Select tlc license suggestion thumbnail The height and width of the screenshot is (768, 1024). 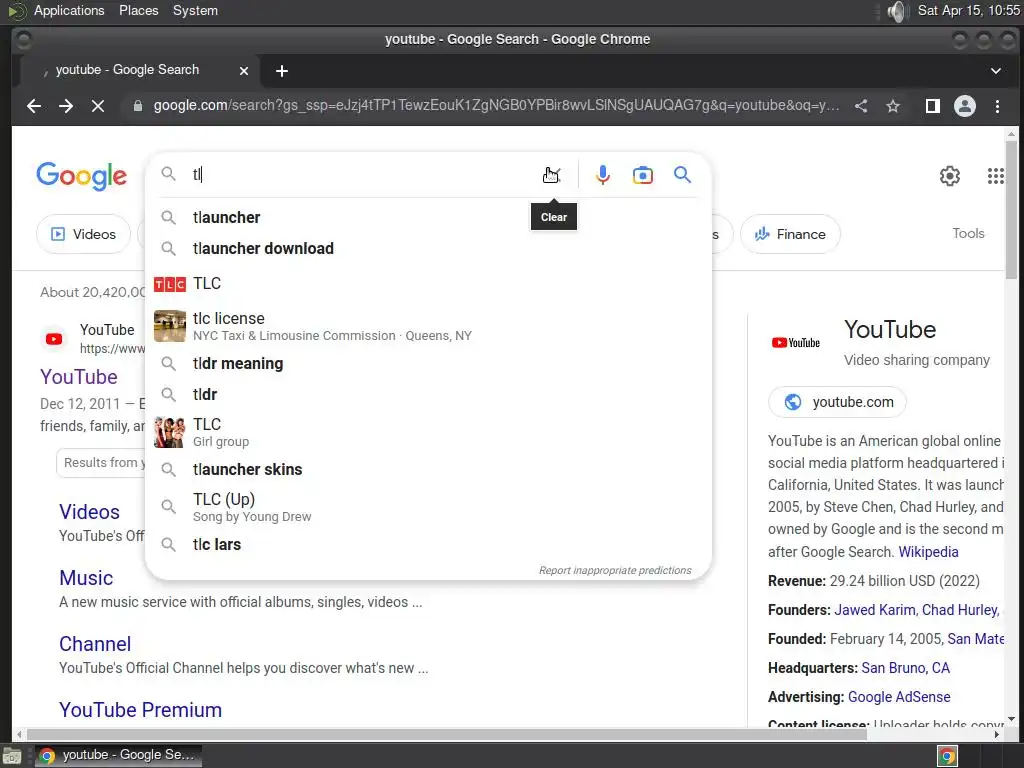coord(170,326)
